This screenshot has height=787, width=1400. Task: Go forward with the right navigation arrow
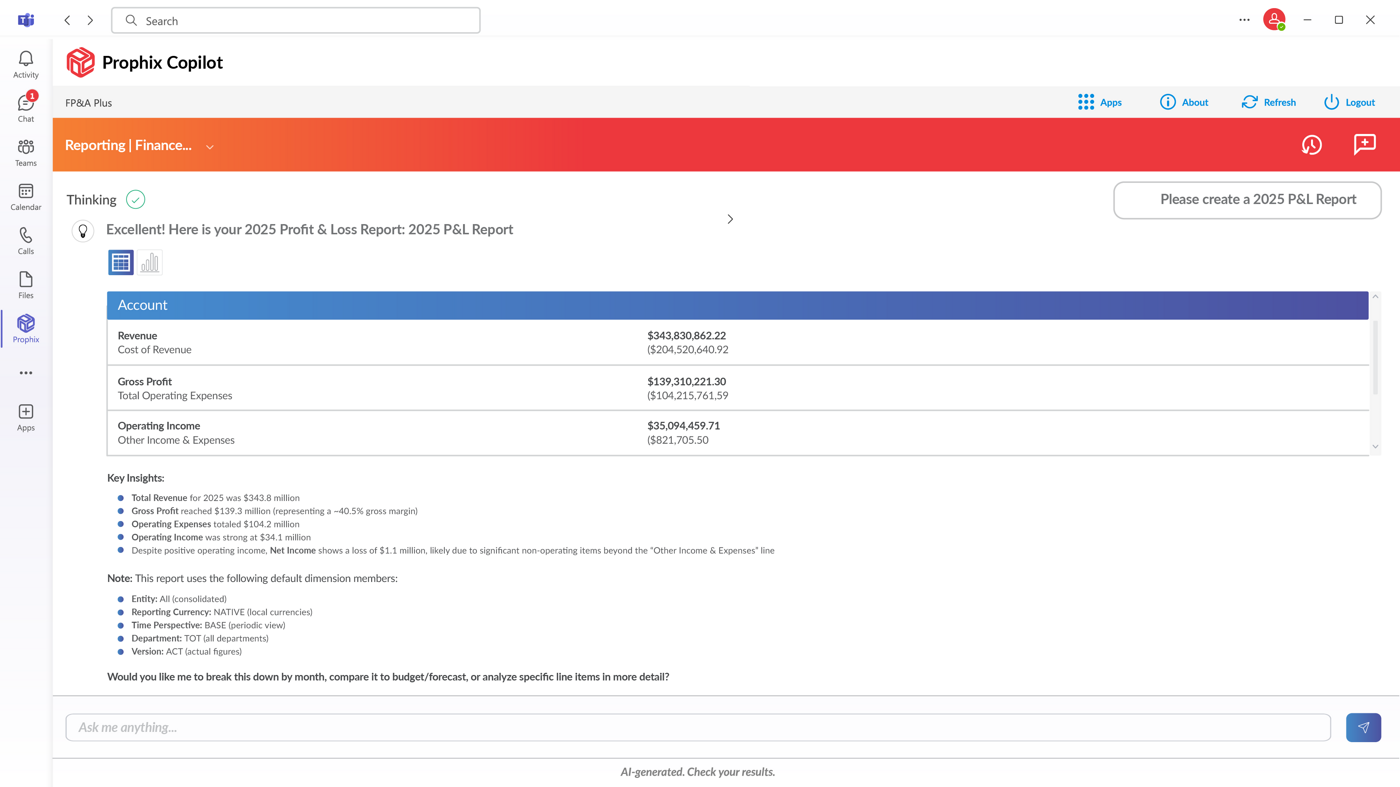[x=90, y=20]
